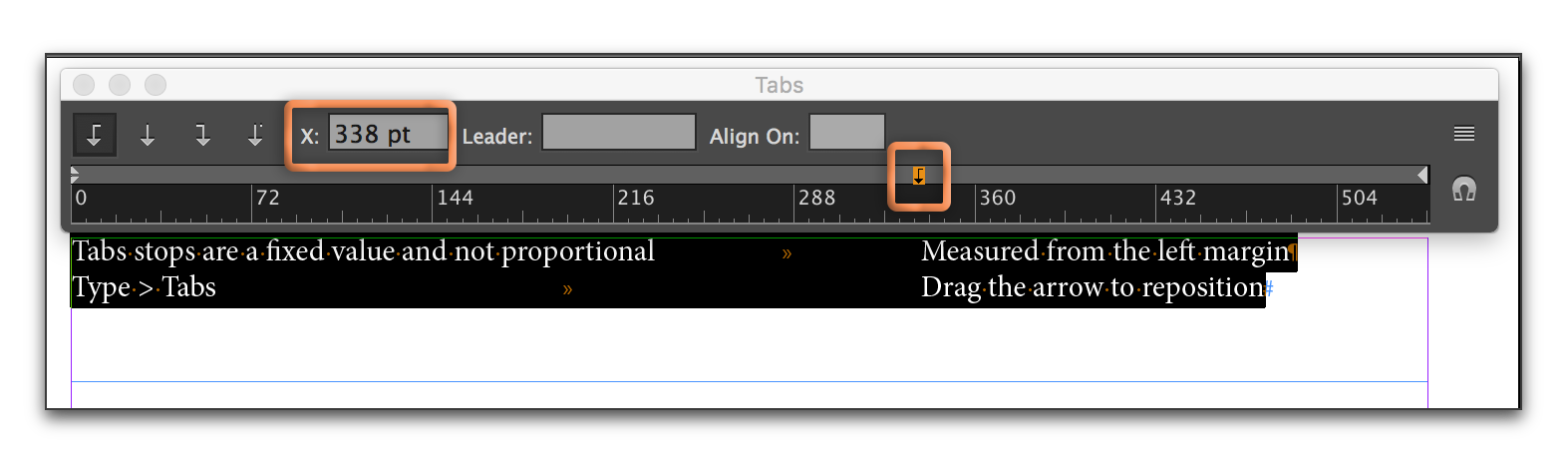Select the Center-Justified Tab button
The height and width of the screenshot is (462, 1568).
click(x=148, y=135)
